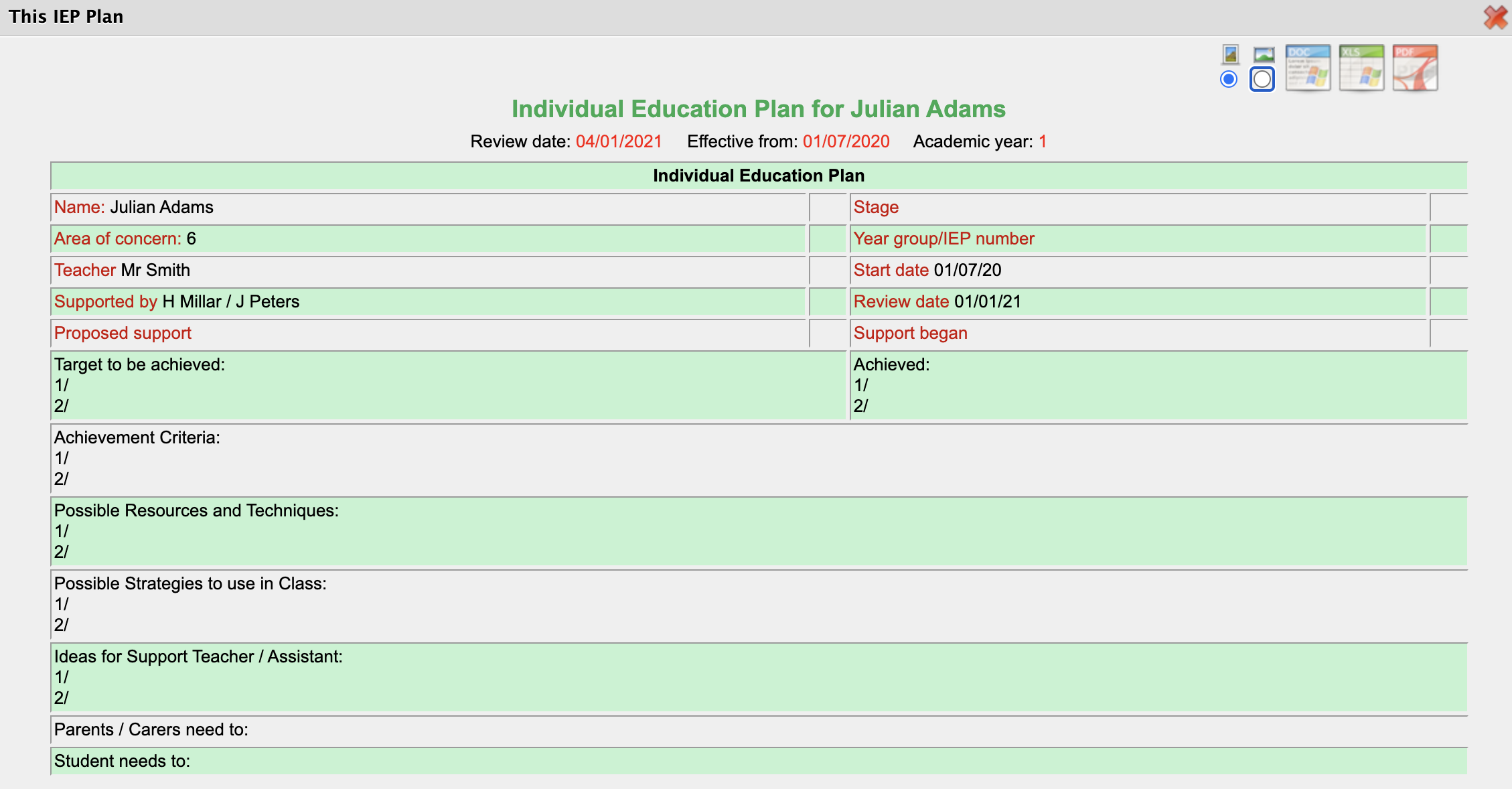Export the IEP plan as a PDF

click(x=1414, y=68)
